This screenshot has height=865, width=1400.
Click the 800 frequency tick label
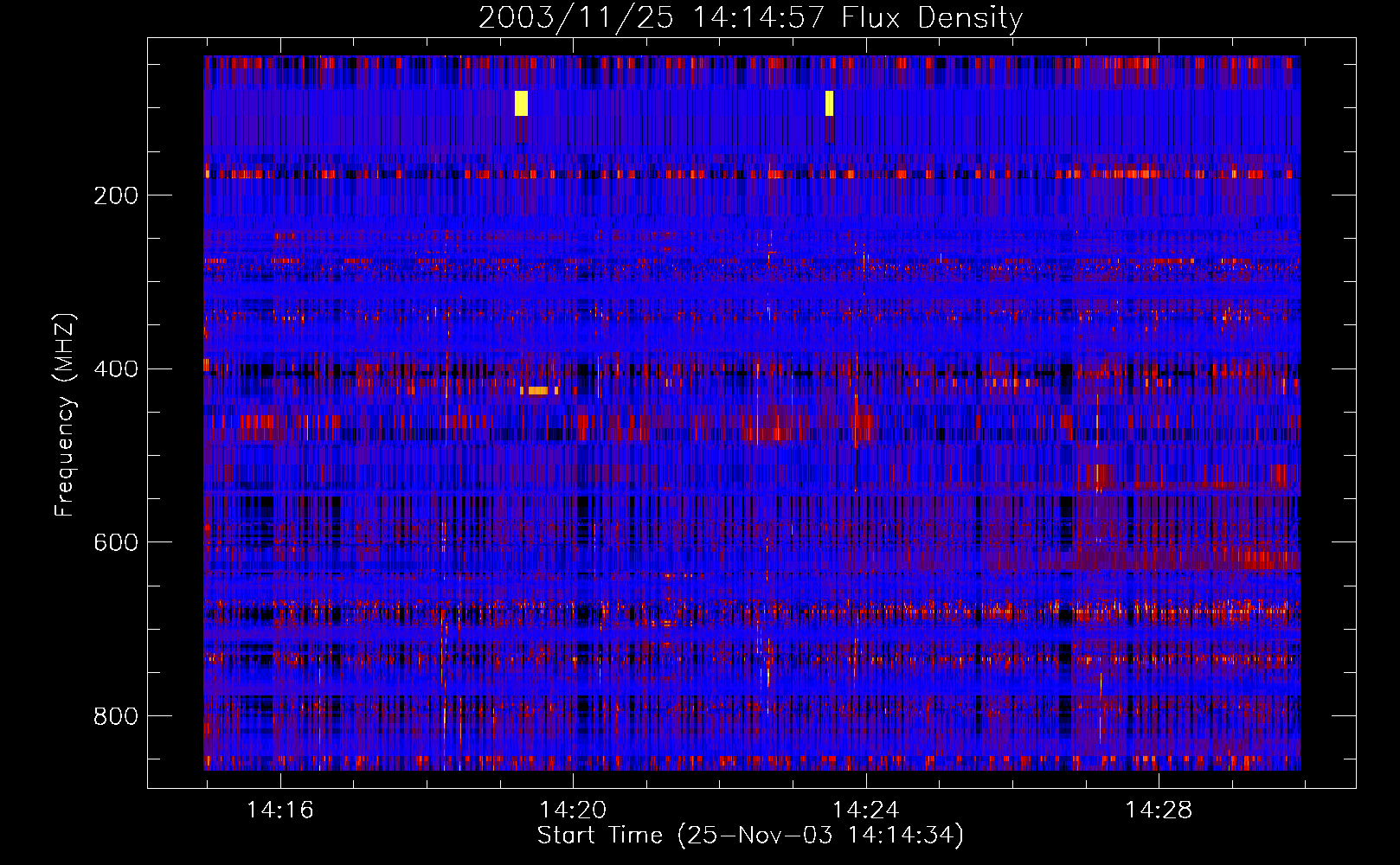[x=116, y=716]
